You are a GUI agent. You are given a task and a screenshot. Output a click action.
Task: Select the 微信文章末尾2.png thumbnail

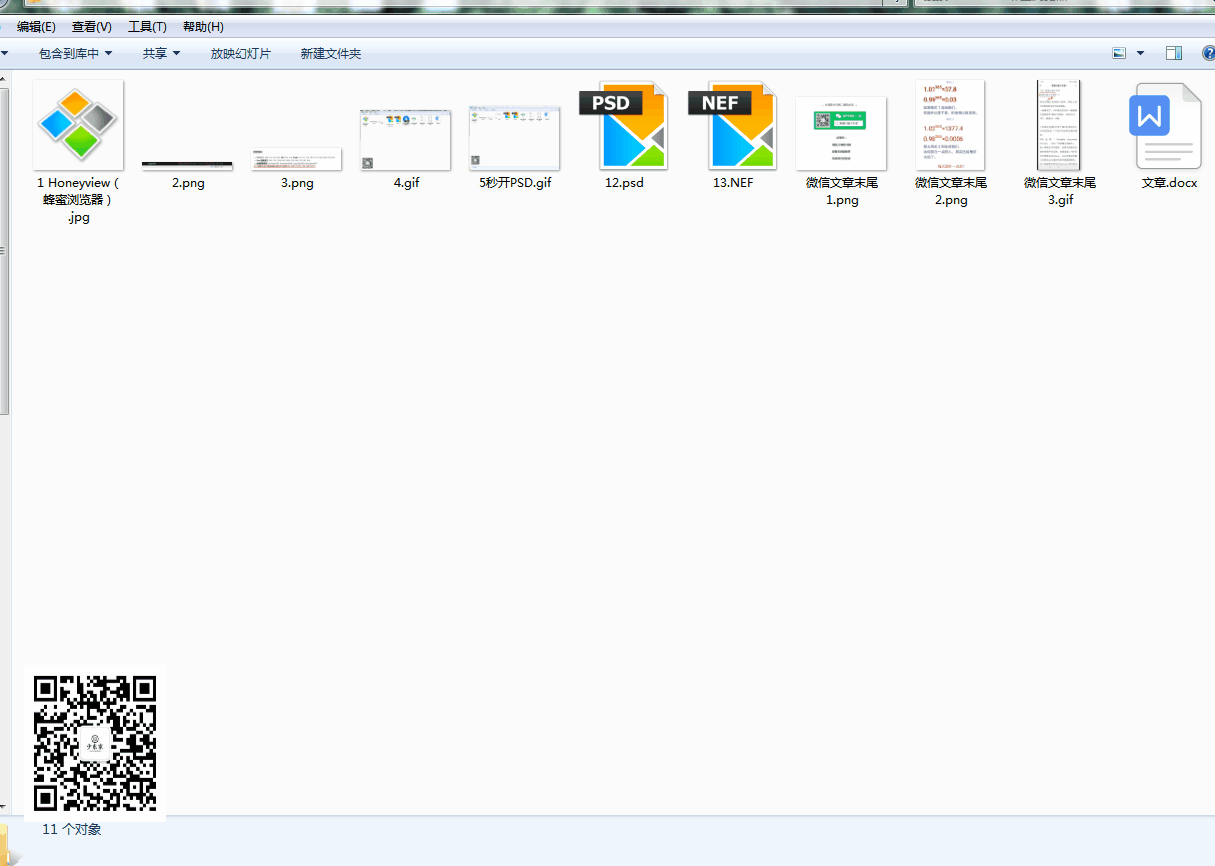950,125
